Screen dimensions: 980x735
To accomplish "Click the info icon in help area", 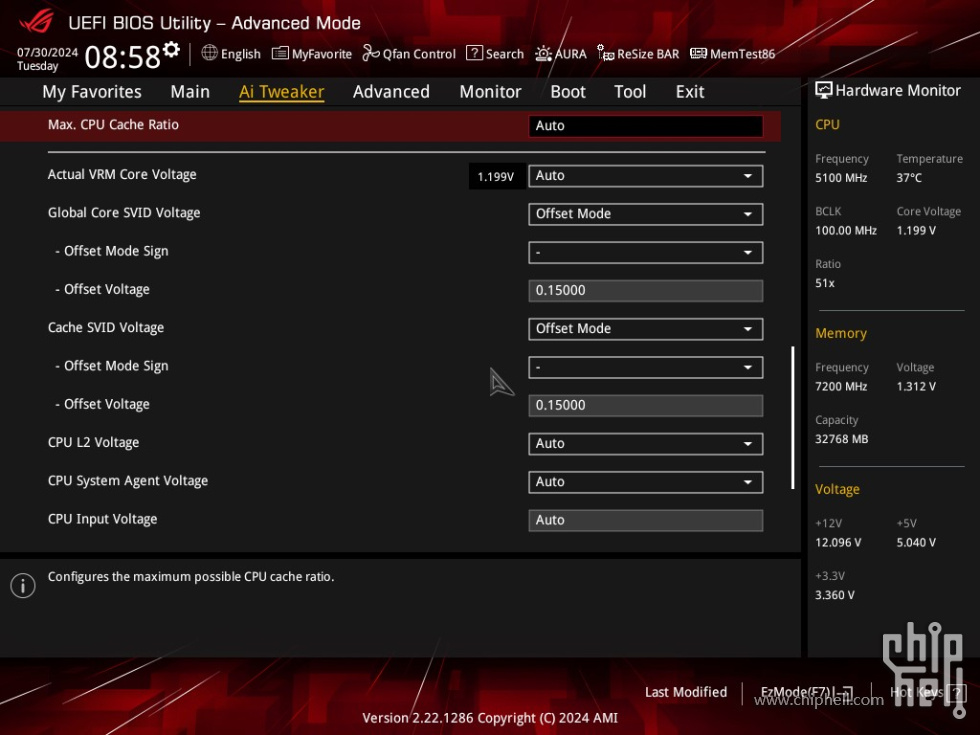I will [23, 586].
